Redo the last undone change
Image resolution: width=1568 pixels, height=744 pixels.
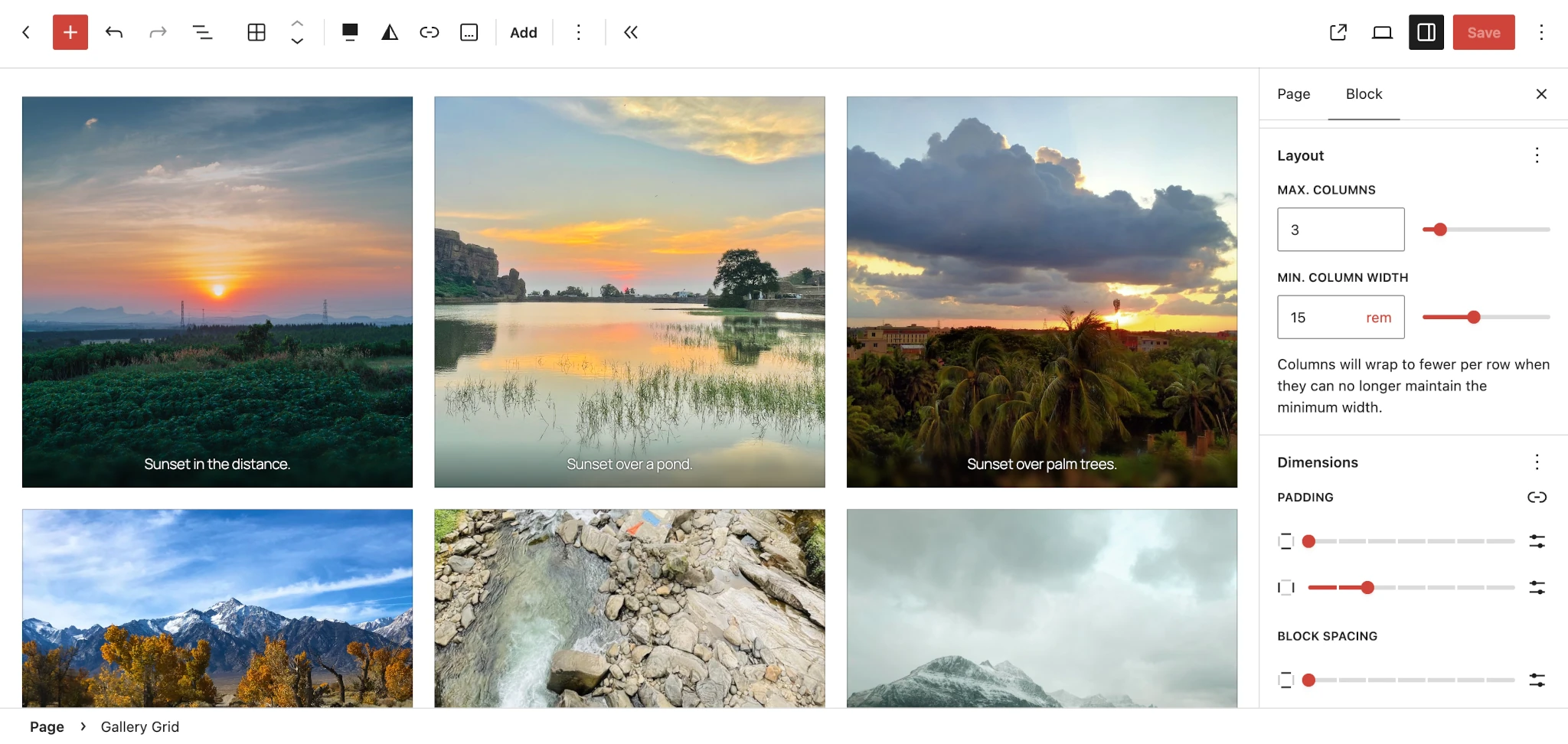tap(158, 32)
